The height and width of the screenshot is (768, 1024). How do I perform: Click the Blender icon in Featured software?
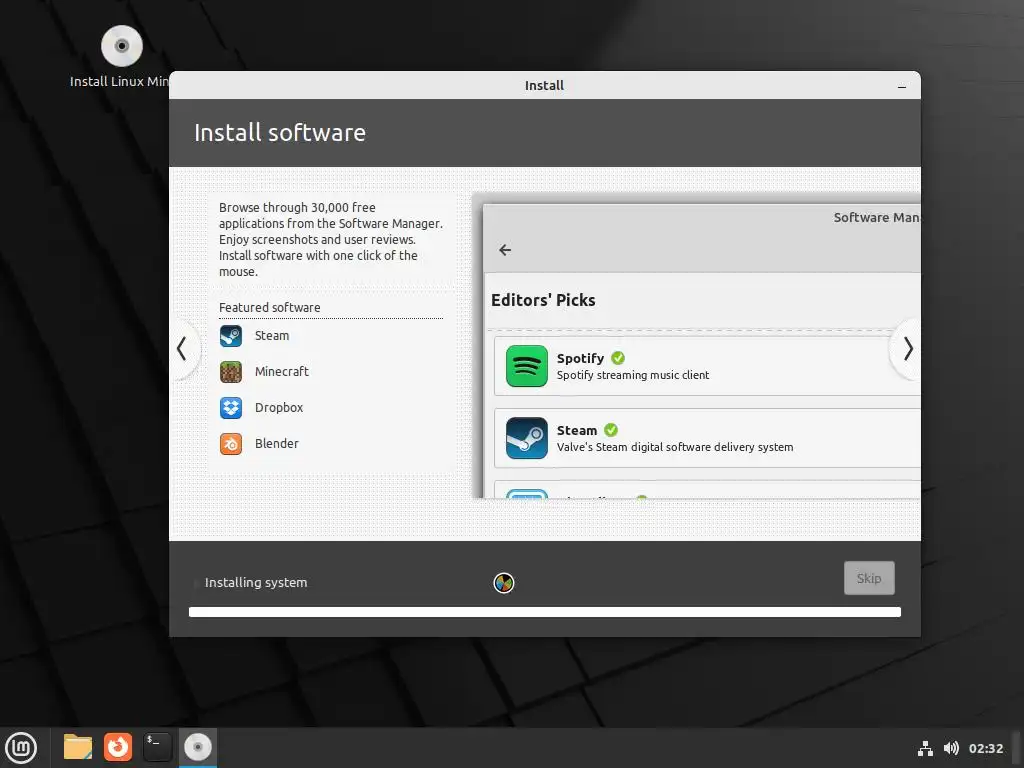pyautogui.click(x=231, y=443)
